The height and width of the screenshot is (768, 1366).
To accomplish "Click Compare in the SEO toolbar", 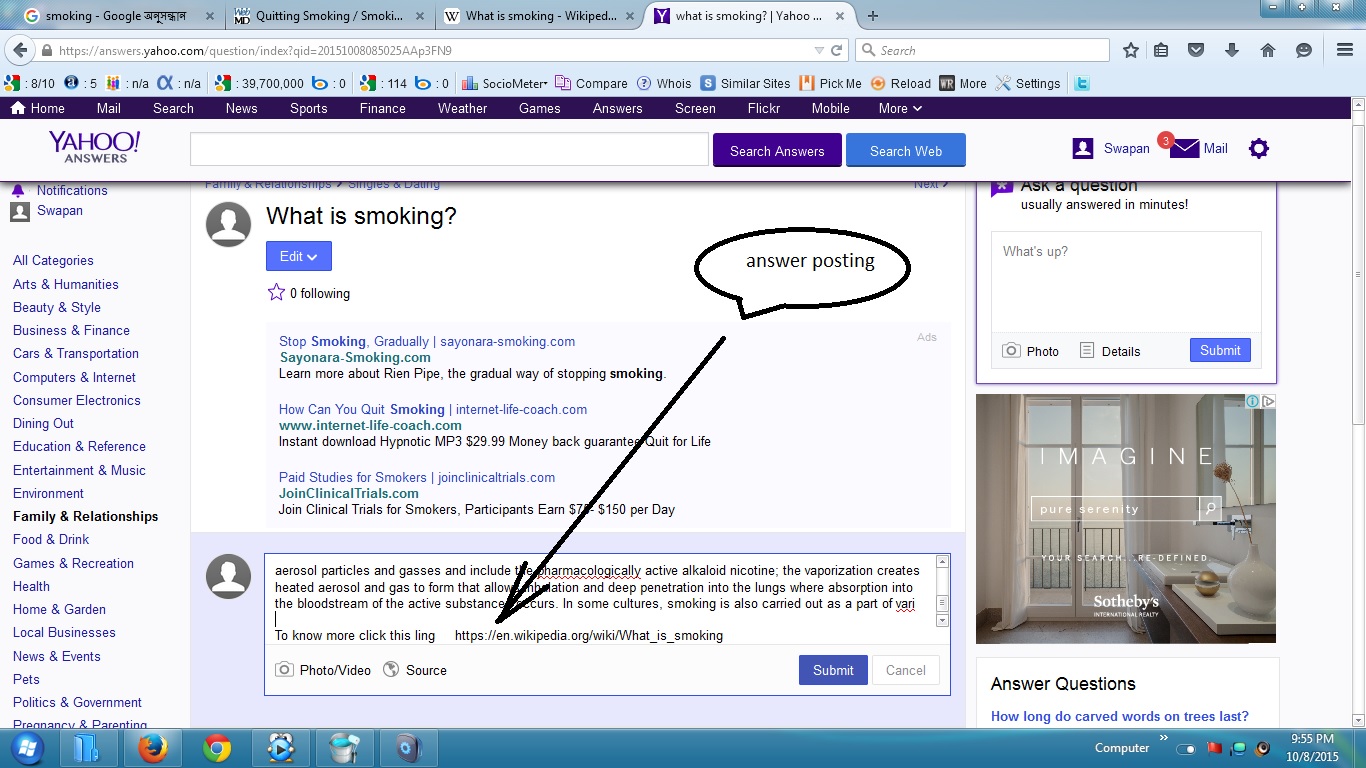I will click(591, 83).
